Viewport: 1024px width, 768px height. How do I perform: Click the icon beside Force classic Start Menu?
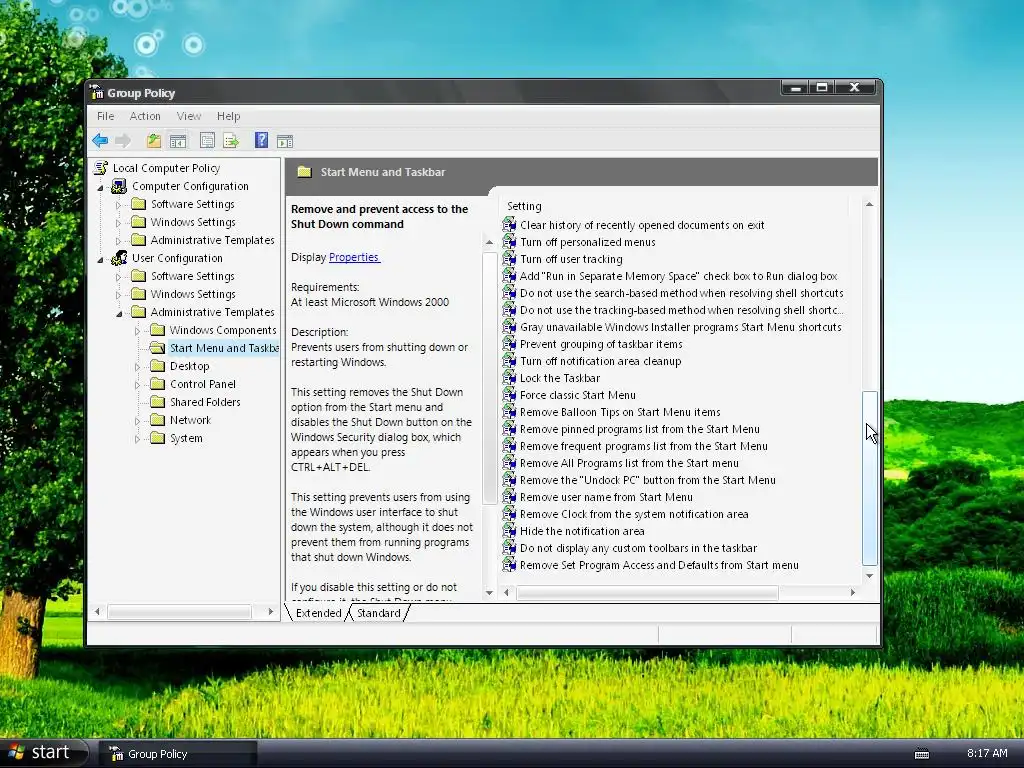(509, 394)
